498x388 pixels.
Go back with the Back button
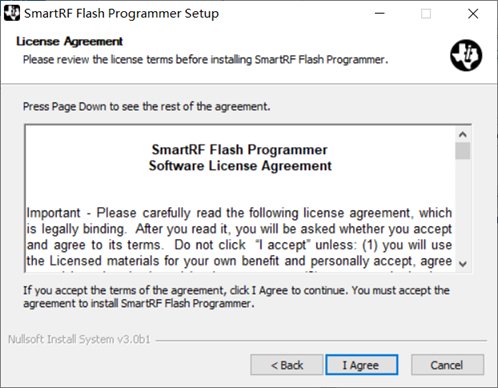(x=287, y=365)
